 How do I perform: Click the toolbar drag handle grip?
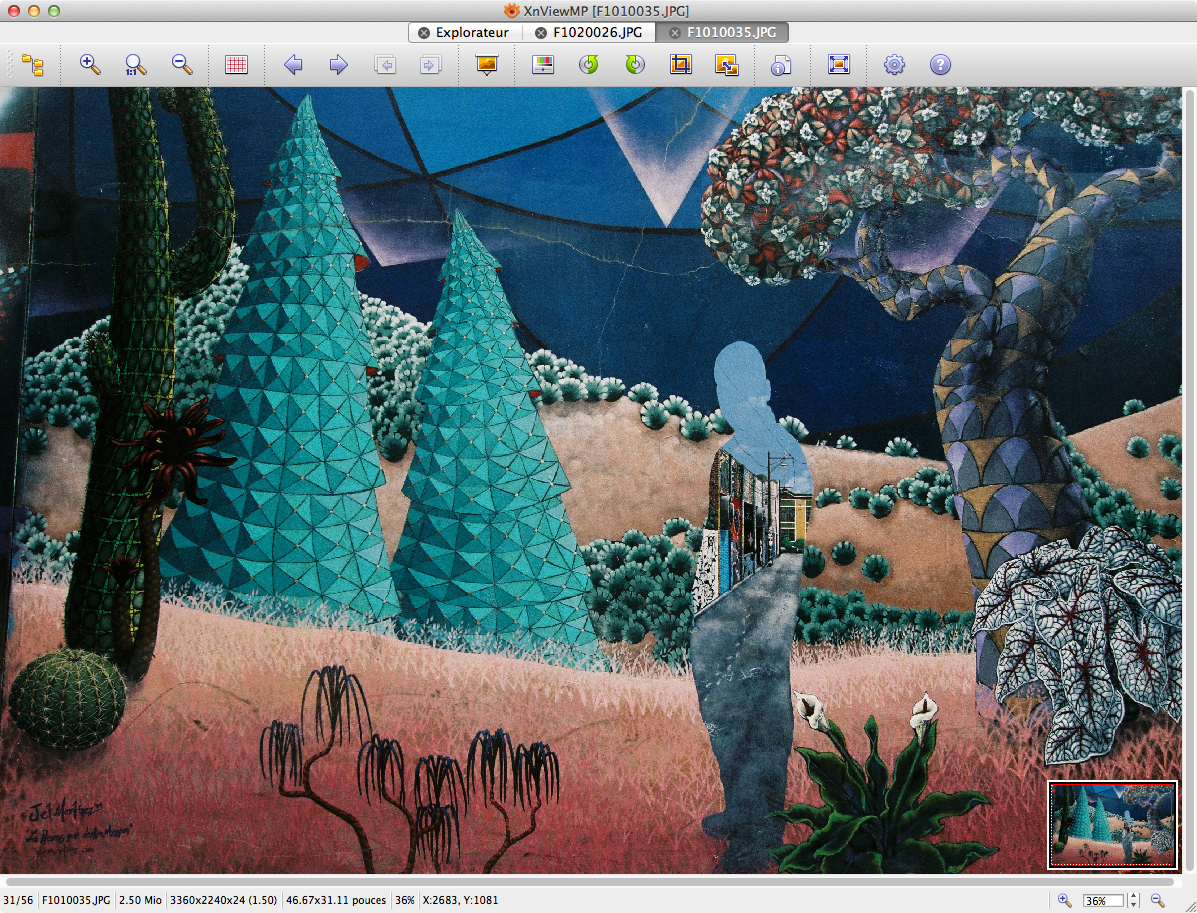pyautogui.click(x=10, y=65)
